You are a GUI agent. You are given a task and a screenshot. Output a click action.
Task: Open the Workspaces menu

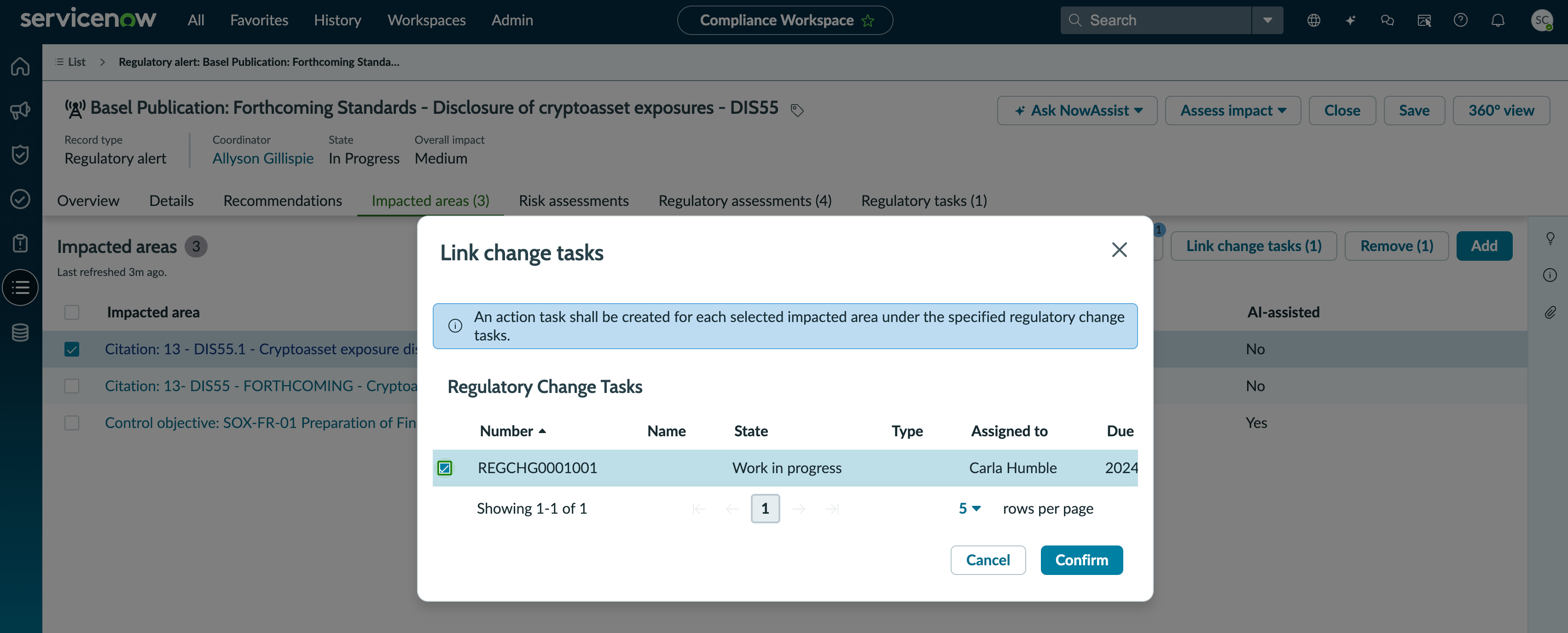coord(426,20)
